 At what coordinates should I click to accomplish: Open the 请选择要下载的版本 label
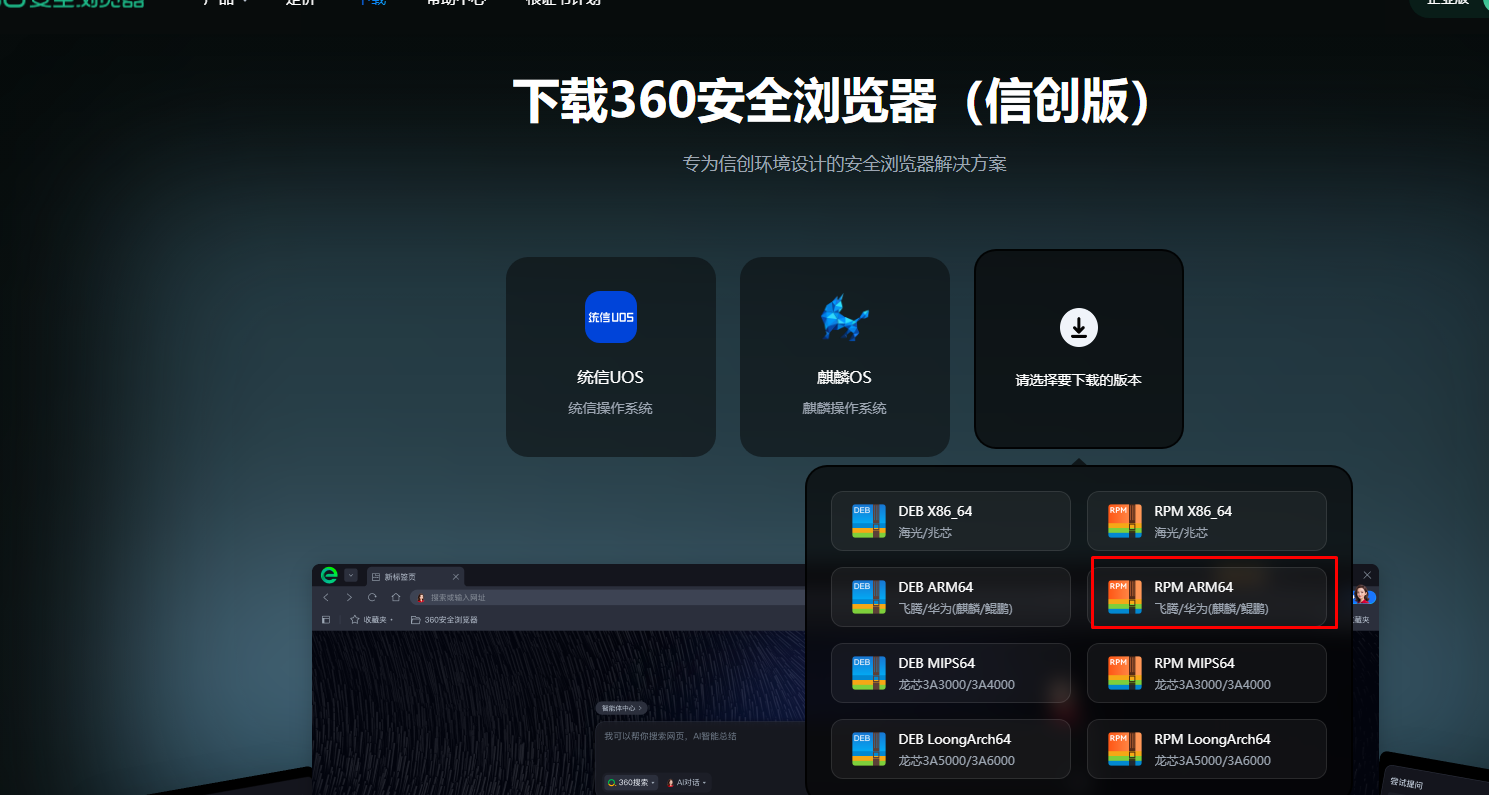click(1079, 380)
